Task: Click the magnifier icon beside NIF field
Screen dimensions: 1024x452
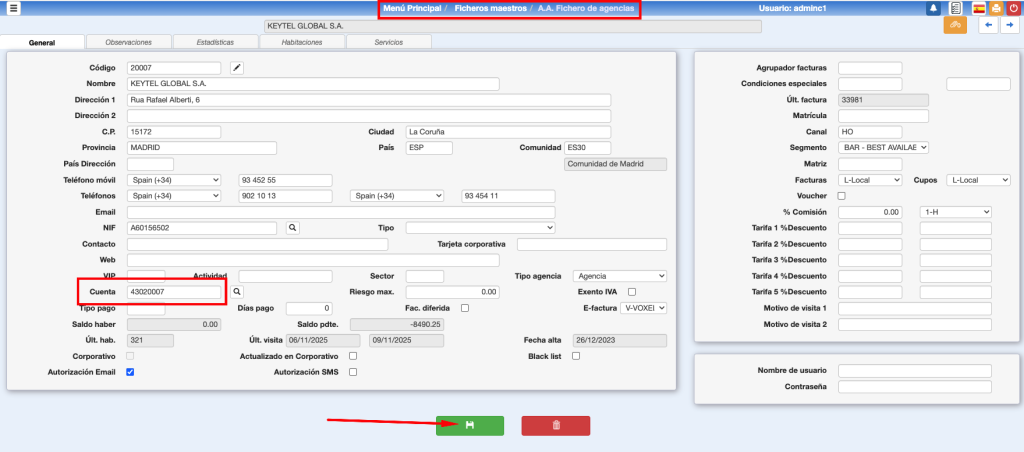Action: click(293, 228)
